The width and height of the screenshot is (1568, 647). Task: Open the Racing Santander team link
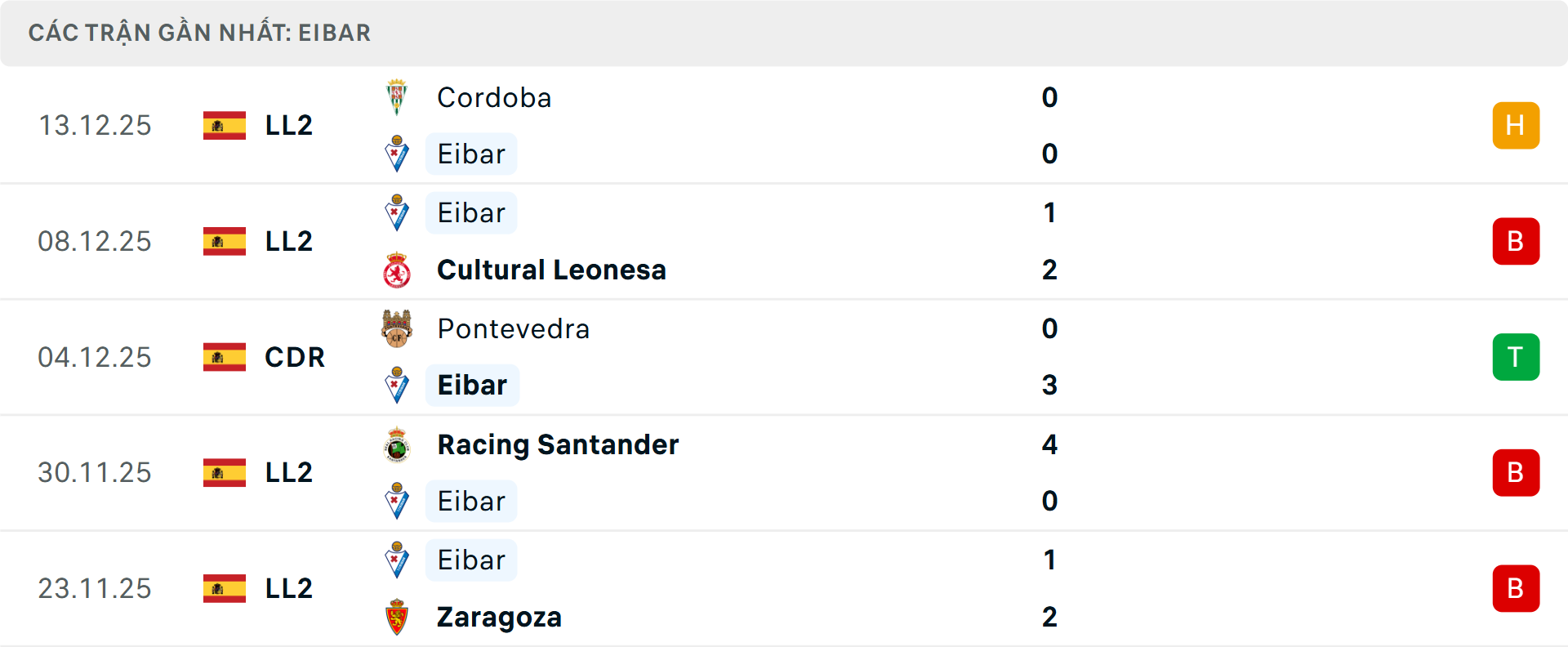[x=558, y=445]
